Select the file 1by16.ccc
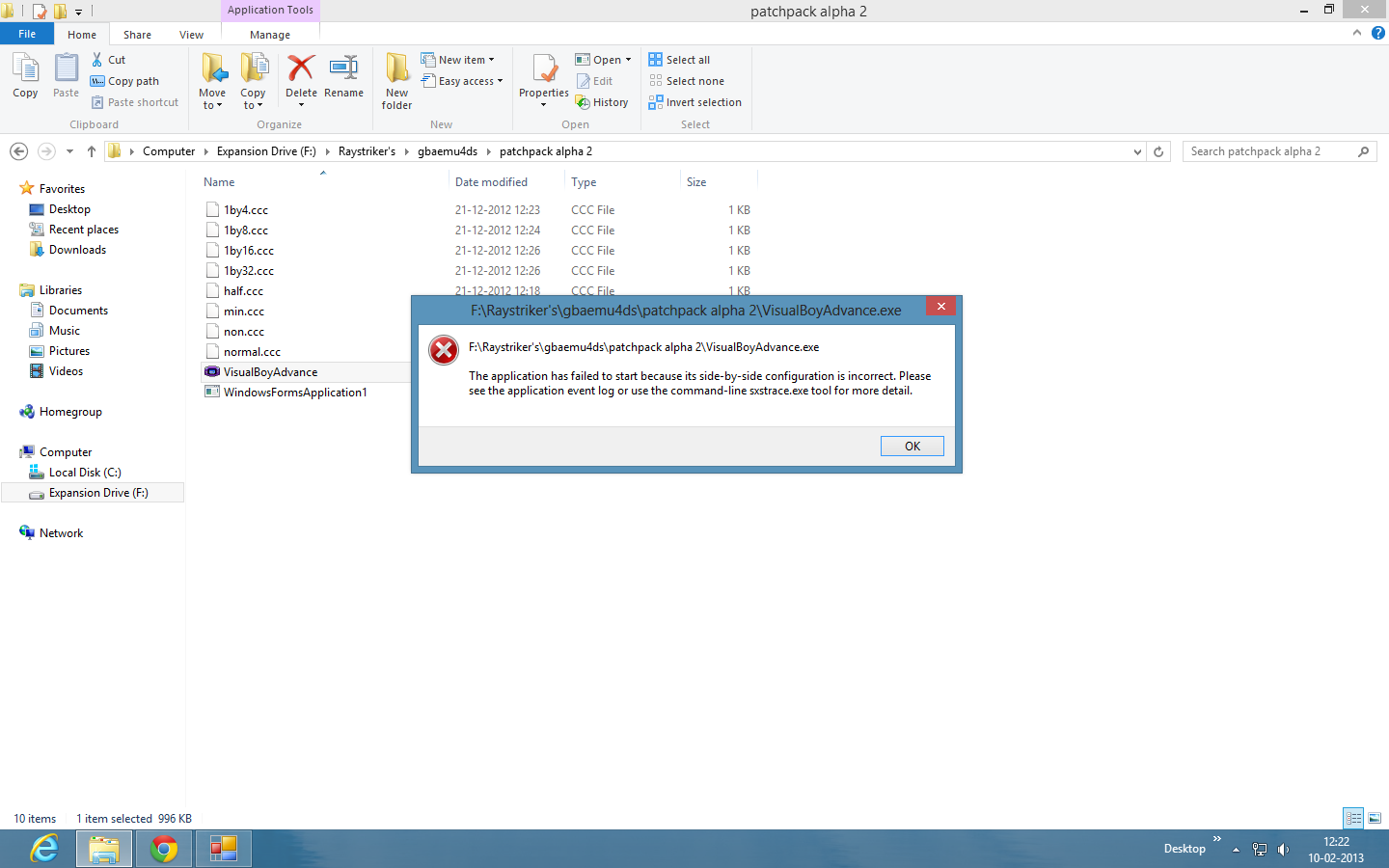 click(x=249, y=250)
